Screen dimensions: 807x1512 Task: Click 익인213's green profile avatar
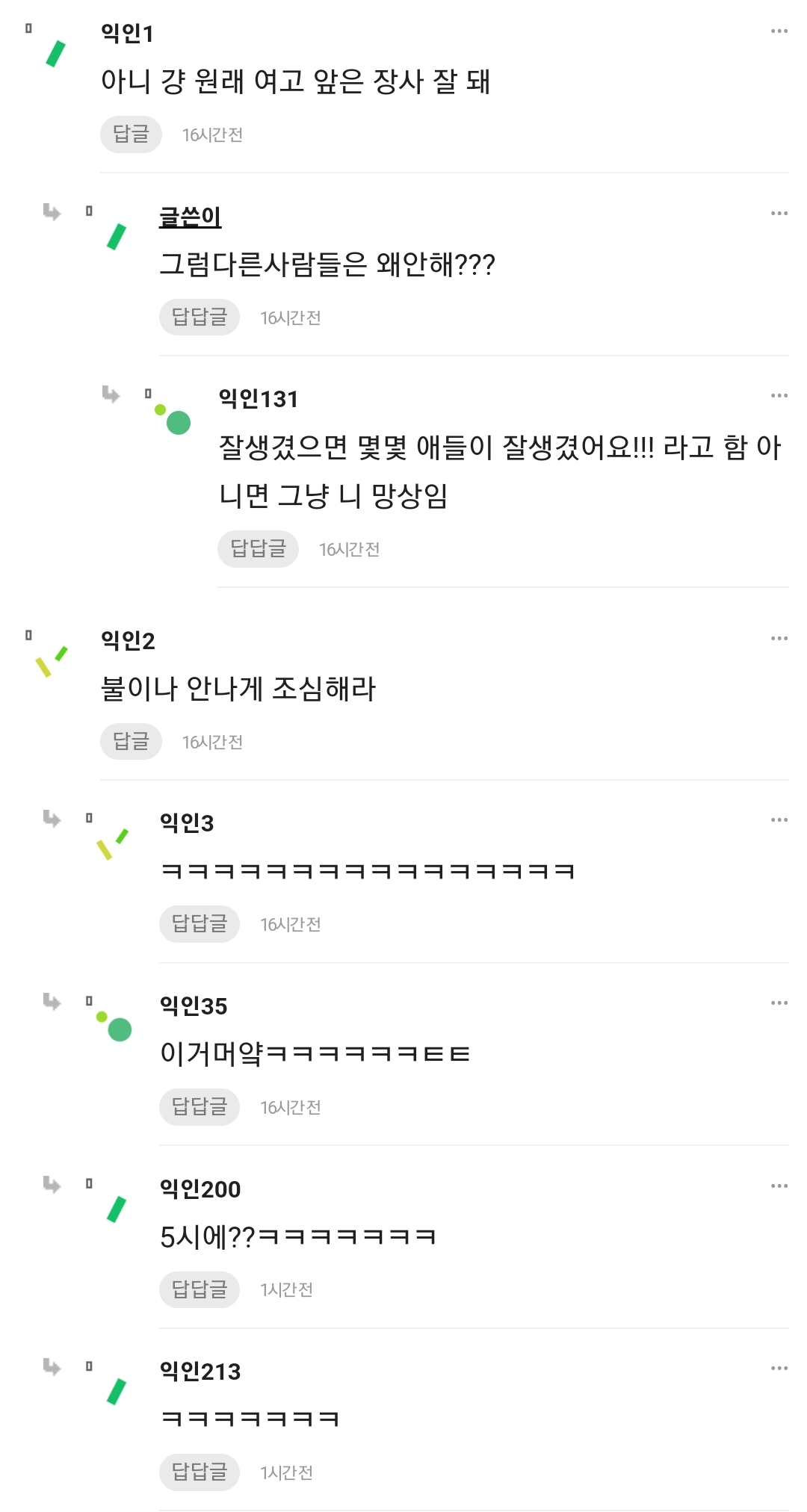point(116,1392)
